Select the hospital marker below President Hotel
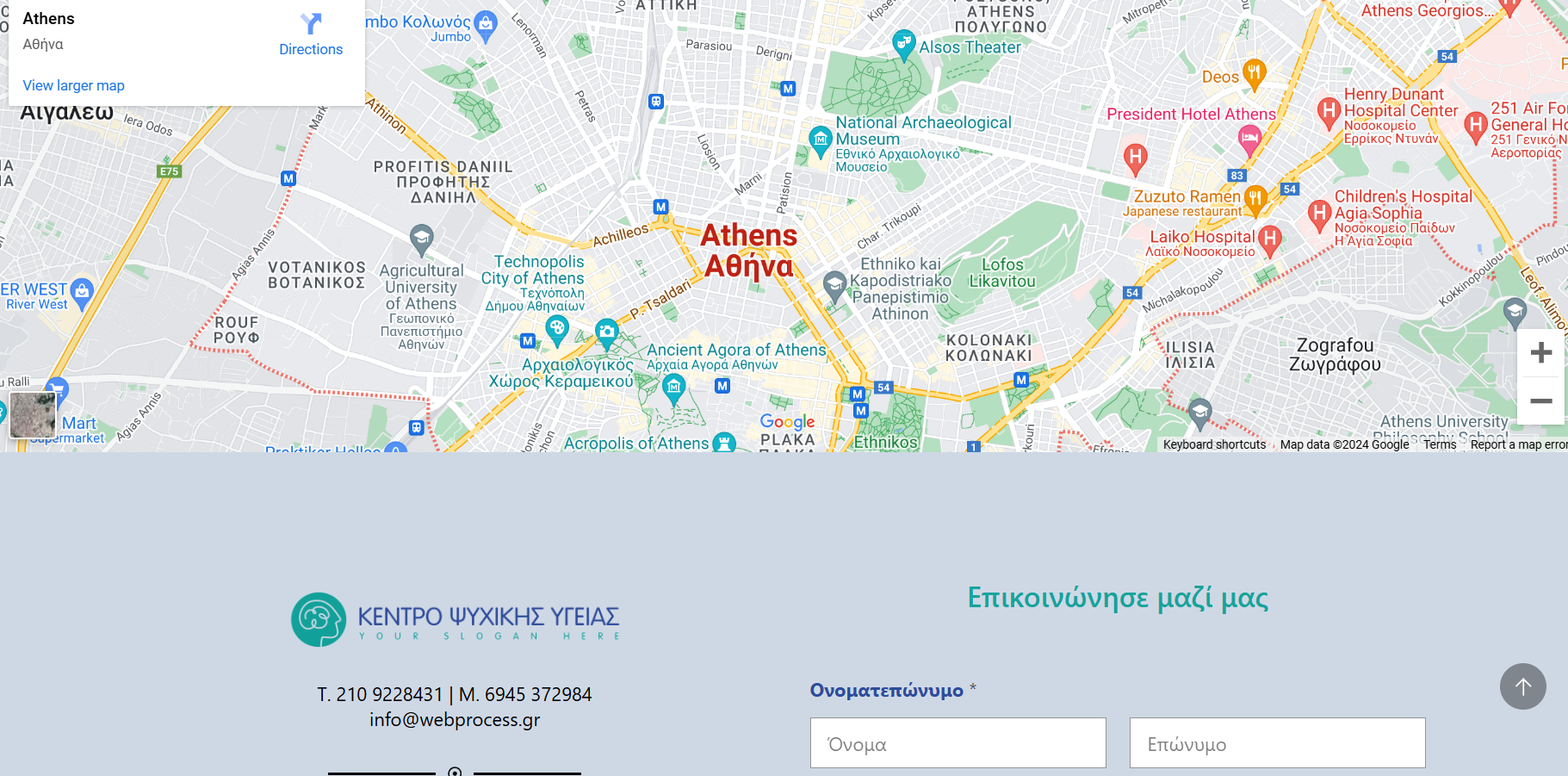This screenshot has height=776, width=1568. [1135, 159]
